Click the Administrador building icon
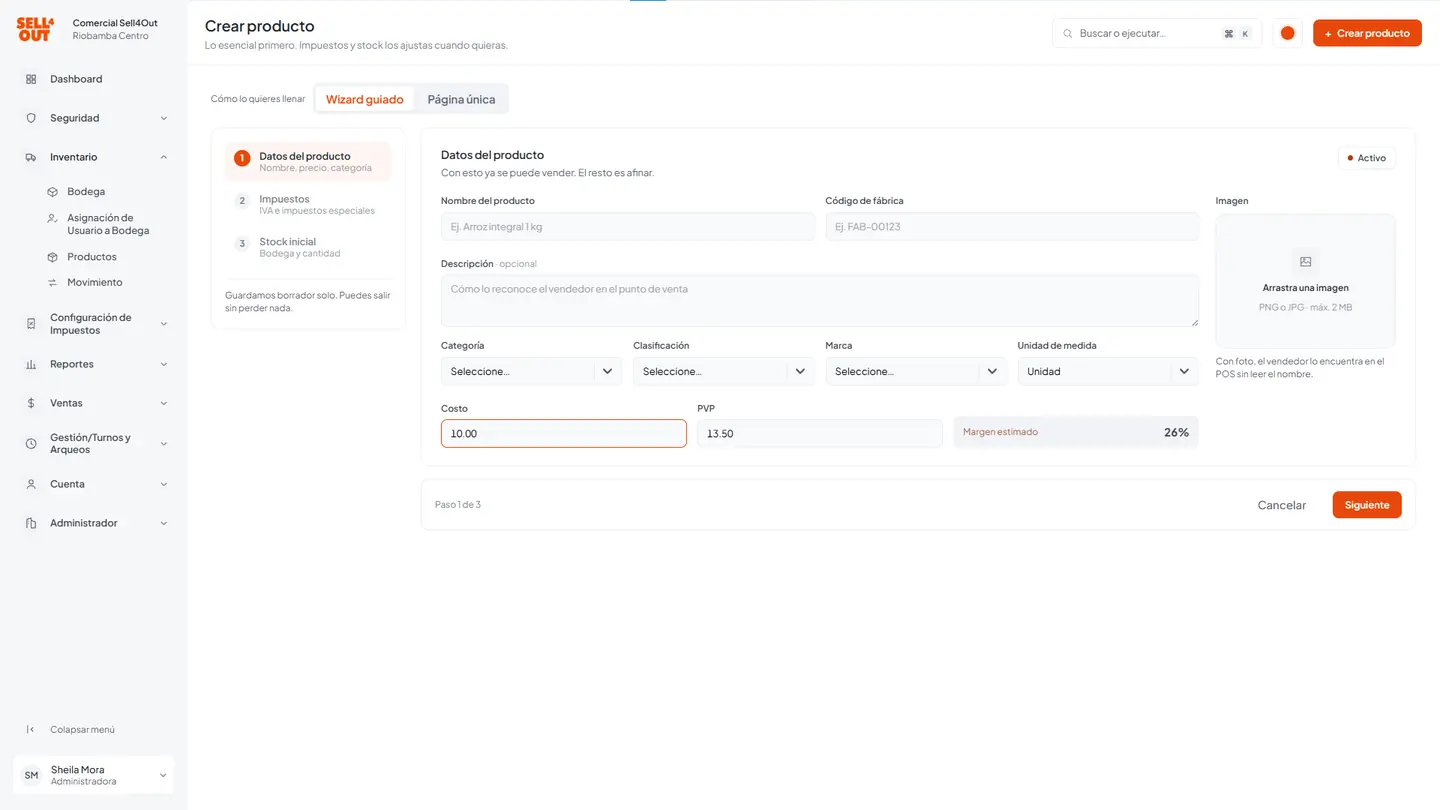1440x810 pixels. (31, 523)
